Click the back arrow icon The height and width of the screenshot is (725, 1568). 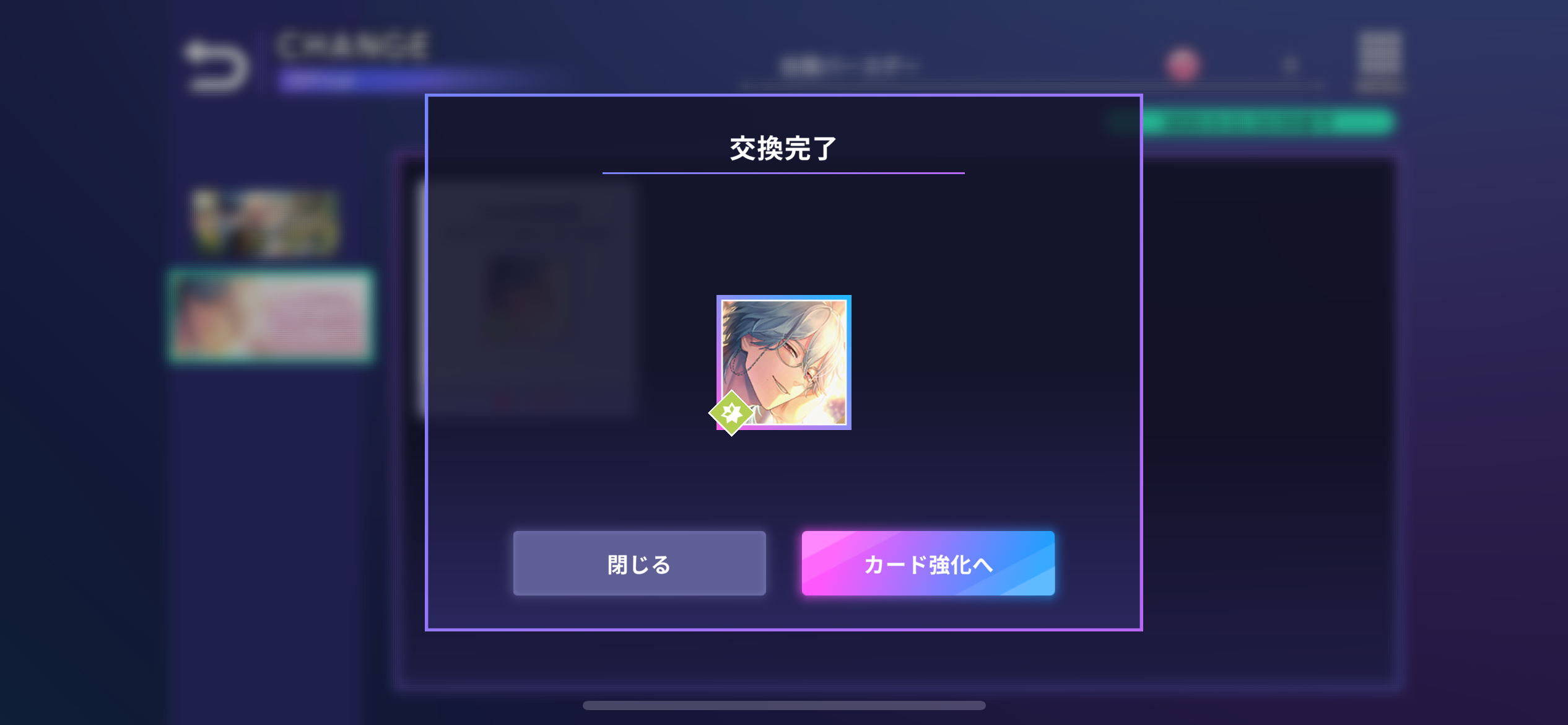click(217, 66)
